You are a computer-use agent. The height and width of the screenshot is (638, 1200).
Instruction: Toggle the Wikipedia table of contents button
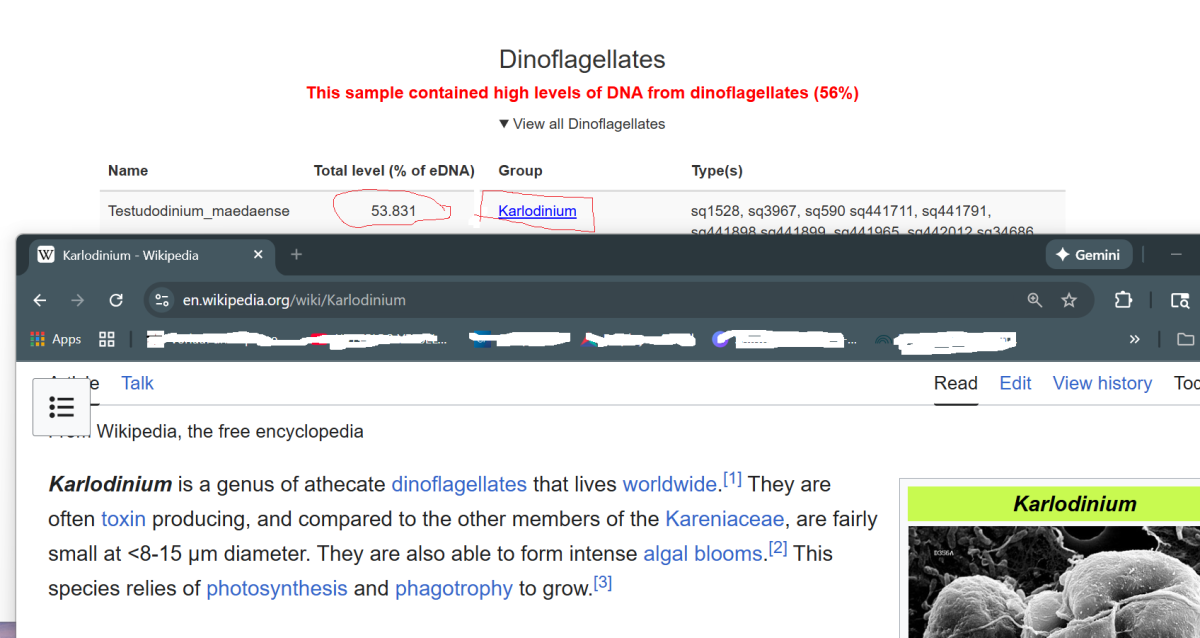coord(61,407)
